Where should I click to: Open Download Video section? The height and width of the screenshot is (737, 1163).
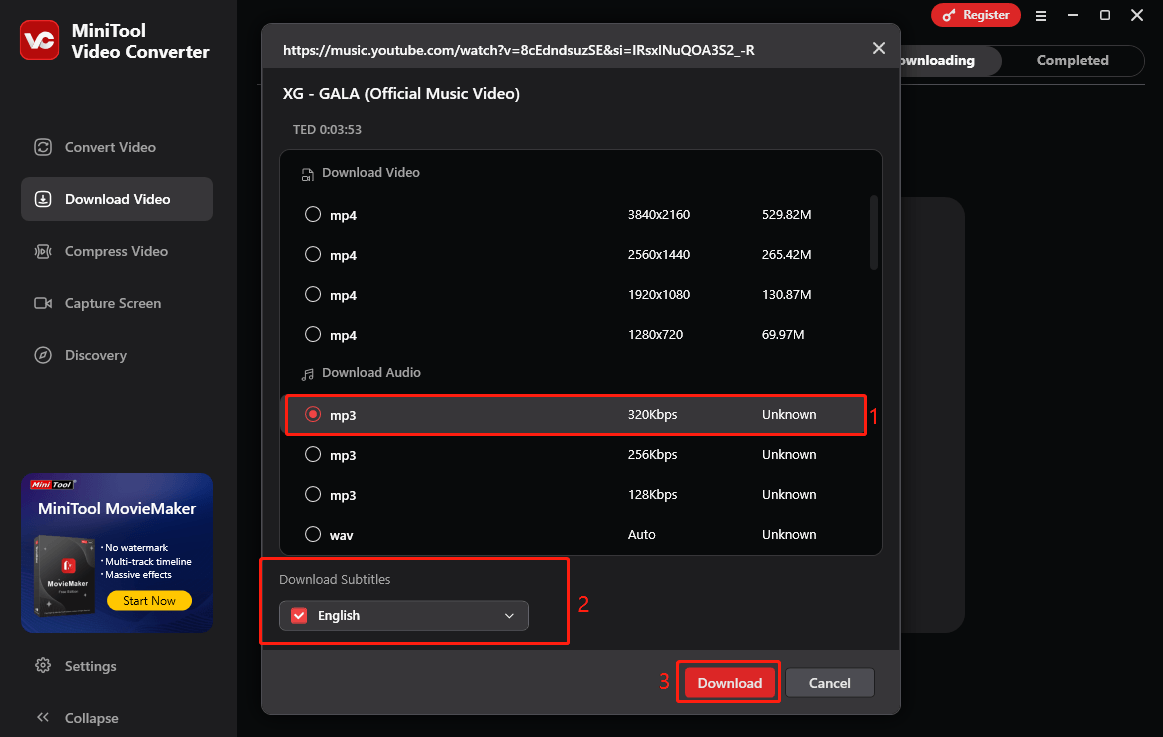tap(116, 199)
